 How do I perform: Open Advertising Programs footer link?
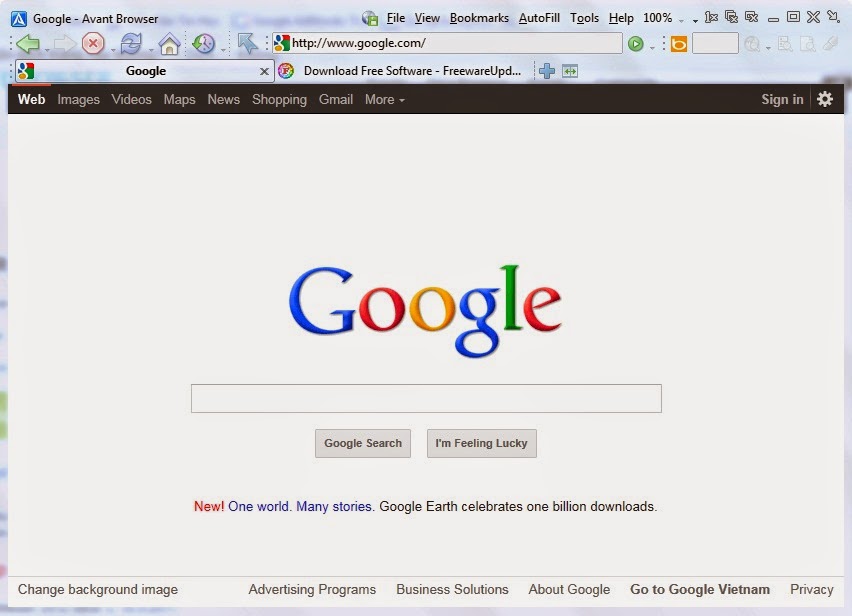click(312, 589)
